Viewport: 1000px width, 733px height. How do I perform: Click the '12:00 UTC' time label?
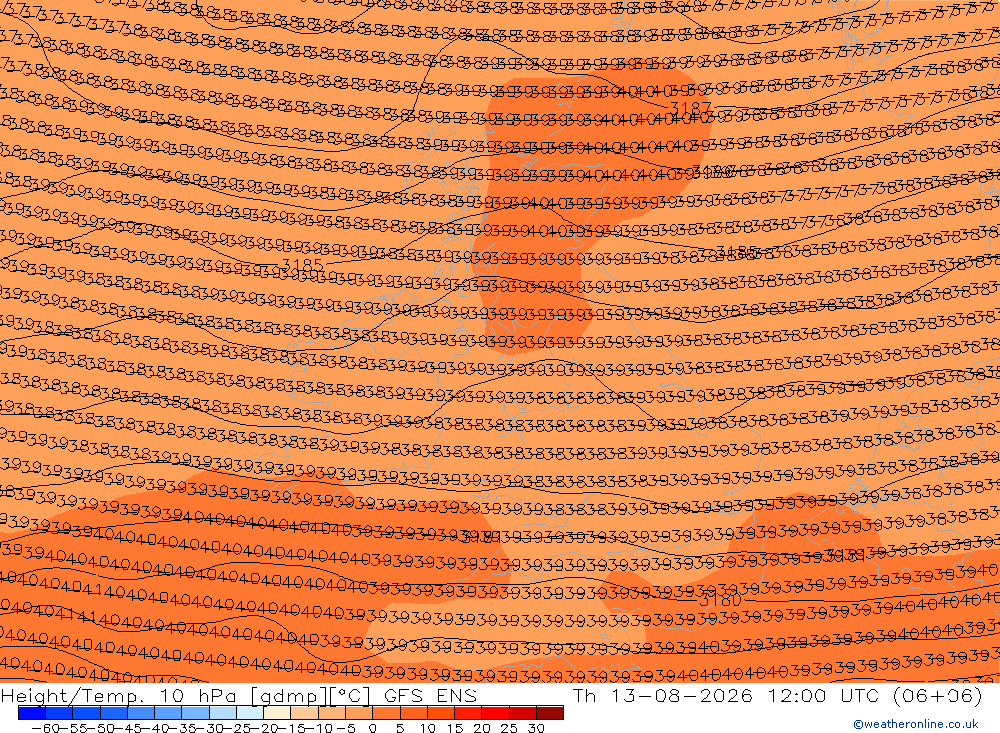pos(825,695)
